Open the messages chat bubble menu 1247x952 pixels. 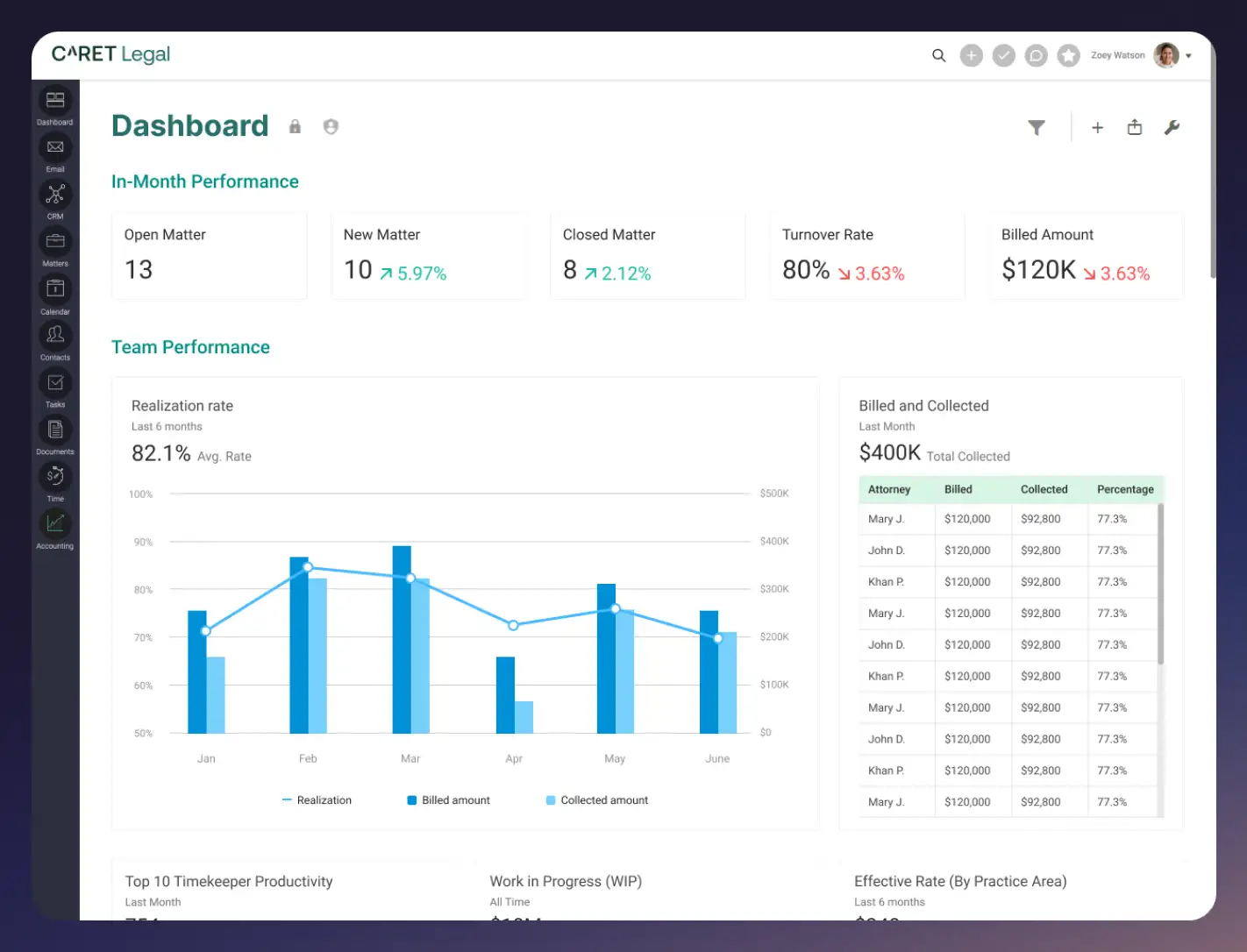point(1036,55)
